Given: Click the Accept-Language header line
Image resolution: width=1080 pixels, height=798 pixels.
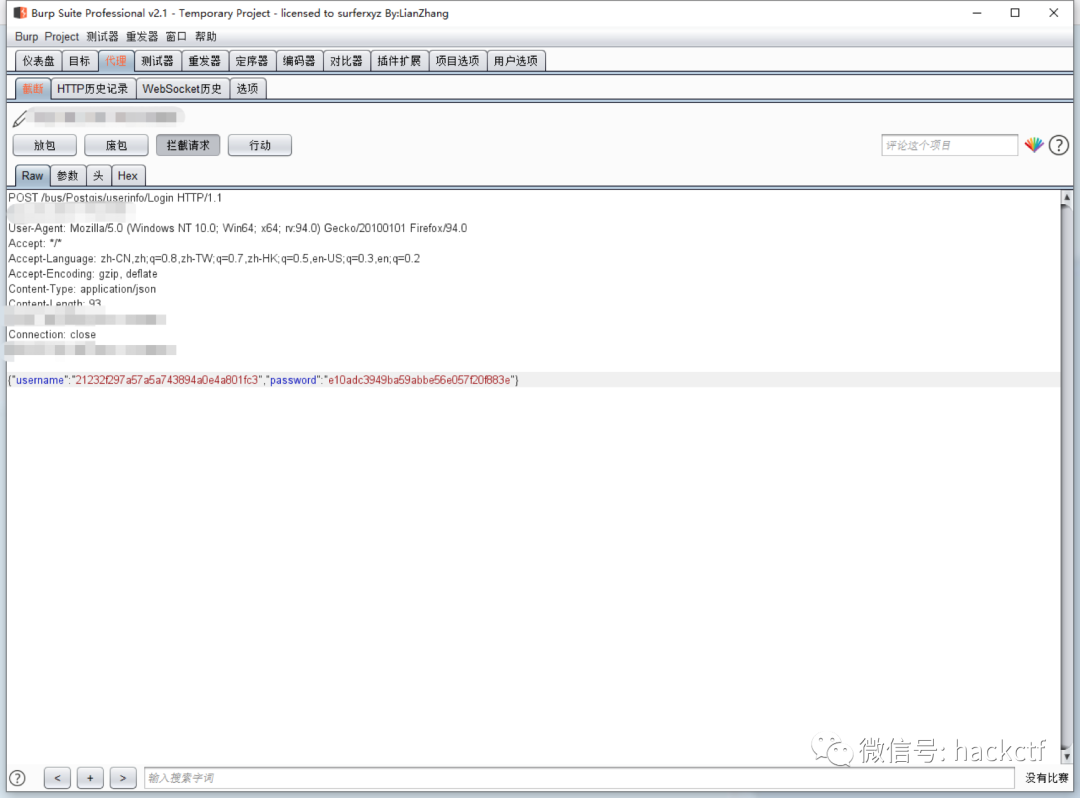Looking at the screenshot, I should coord(214,258).
